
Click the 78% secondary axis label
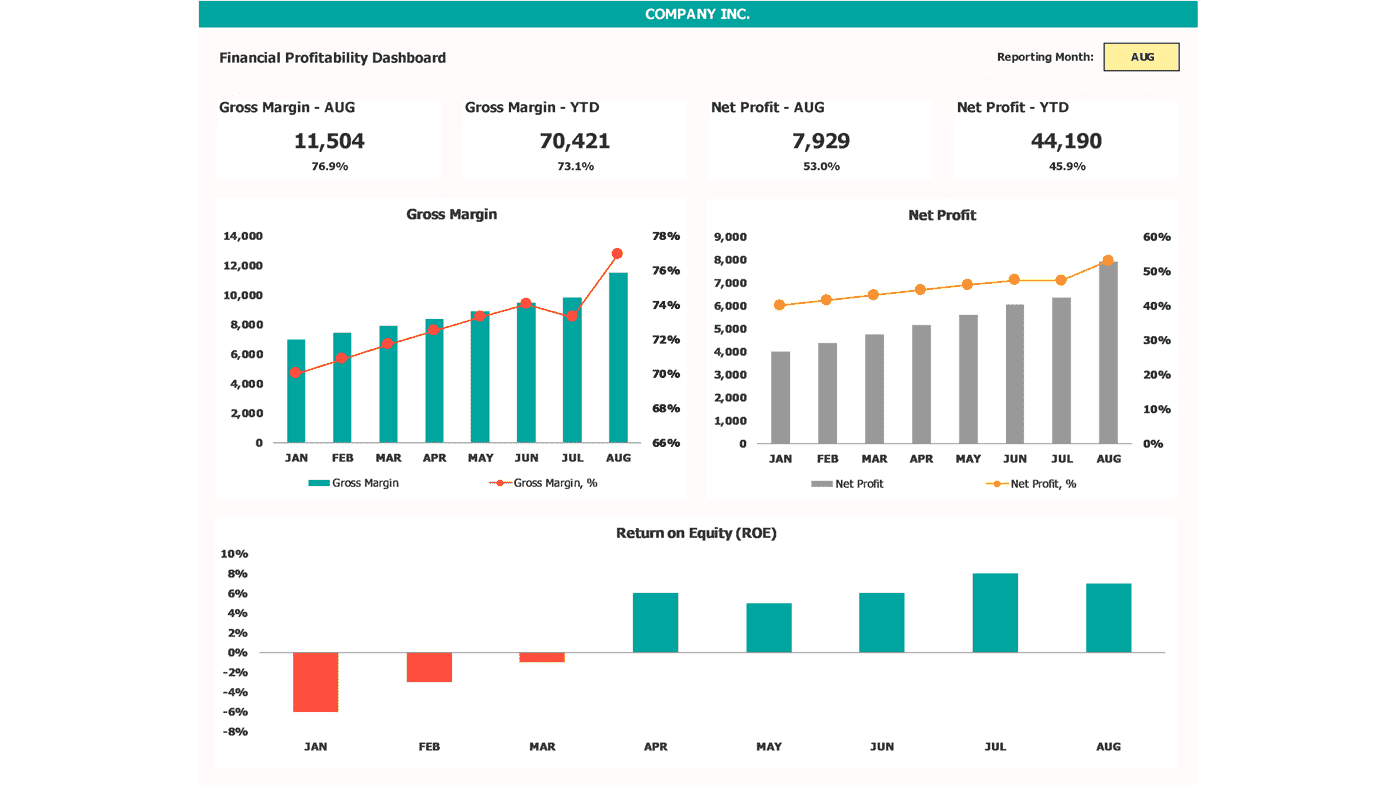click(x=666, y=236)
